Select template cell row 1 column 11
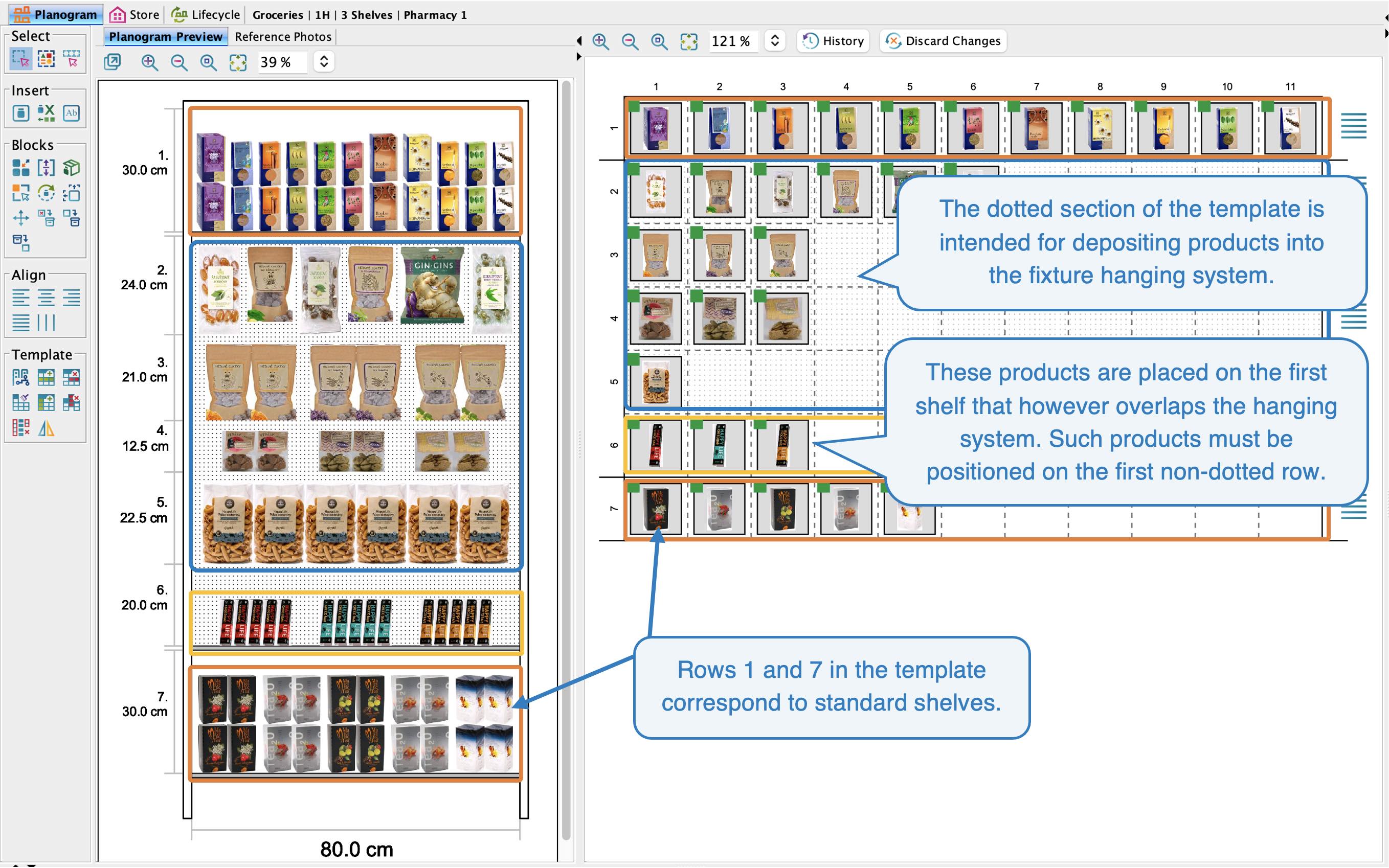1389x868 pixels. pyautogui.click(x=1290, y=128)
